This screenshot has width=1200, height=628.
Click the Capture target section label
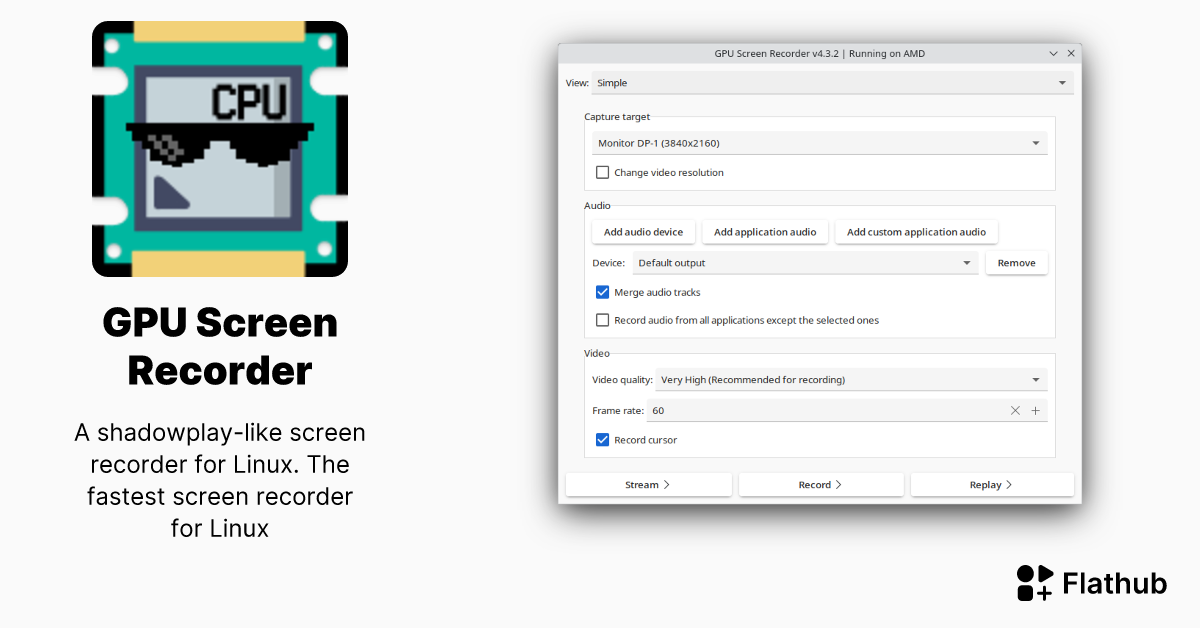(617, 117)
